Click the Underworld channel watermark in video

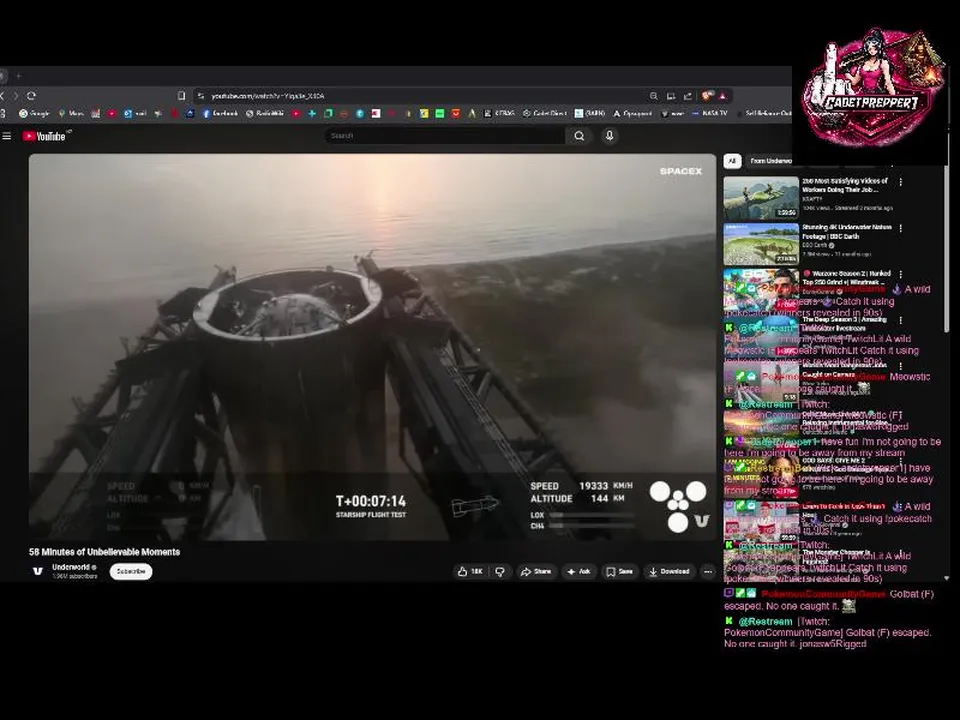point(702,521)
